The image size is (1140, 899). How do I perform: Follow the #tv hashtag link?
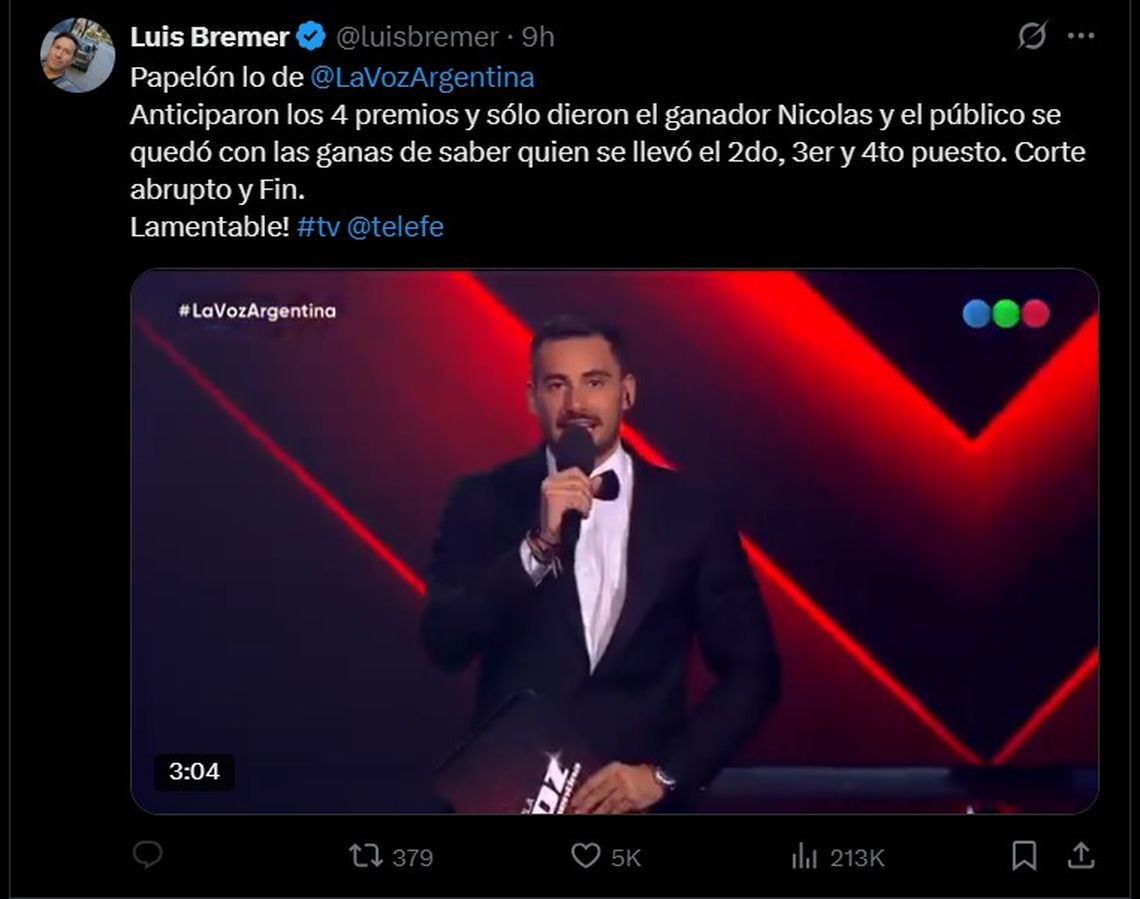(x=318, y=227)
